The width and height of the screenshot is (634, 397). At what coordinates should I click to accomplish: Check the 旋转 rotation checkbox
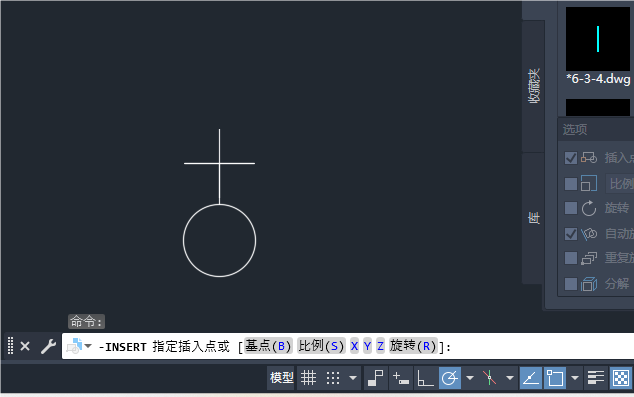pos(571,209)
